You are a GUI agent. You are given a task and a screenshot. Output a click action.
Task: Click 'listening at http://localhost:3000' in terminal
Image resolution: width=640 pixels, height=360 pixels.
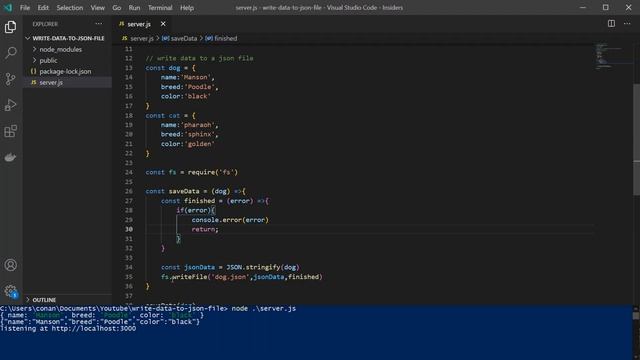point(68,329)
